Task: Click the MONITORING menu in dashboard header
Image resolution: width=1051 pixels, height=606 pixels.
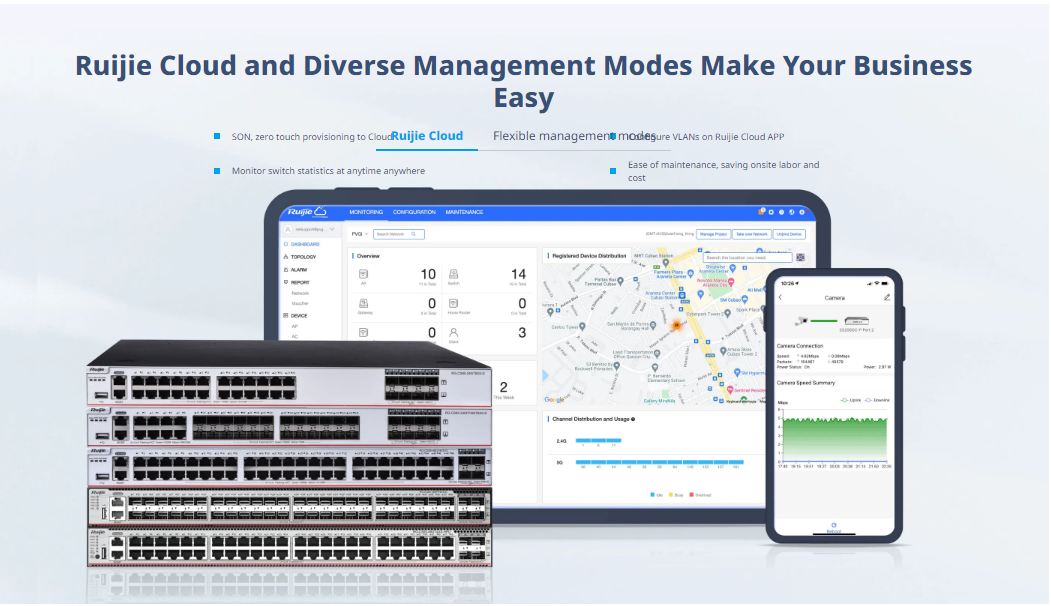Action: point(366,212)
